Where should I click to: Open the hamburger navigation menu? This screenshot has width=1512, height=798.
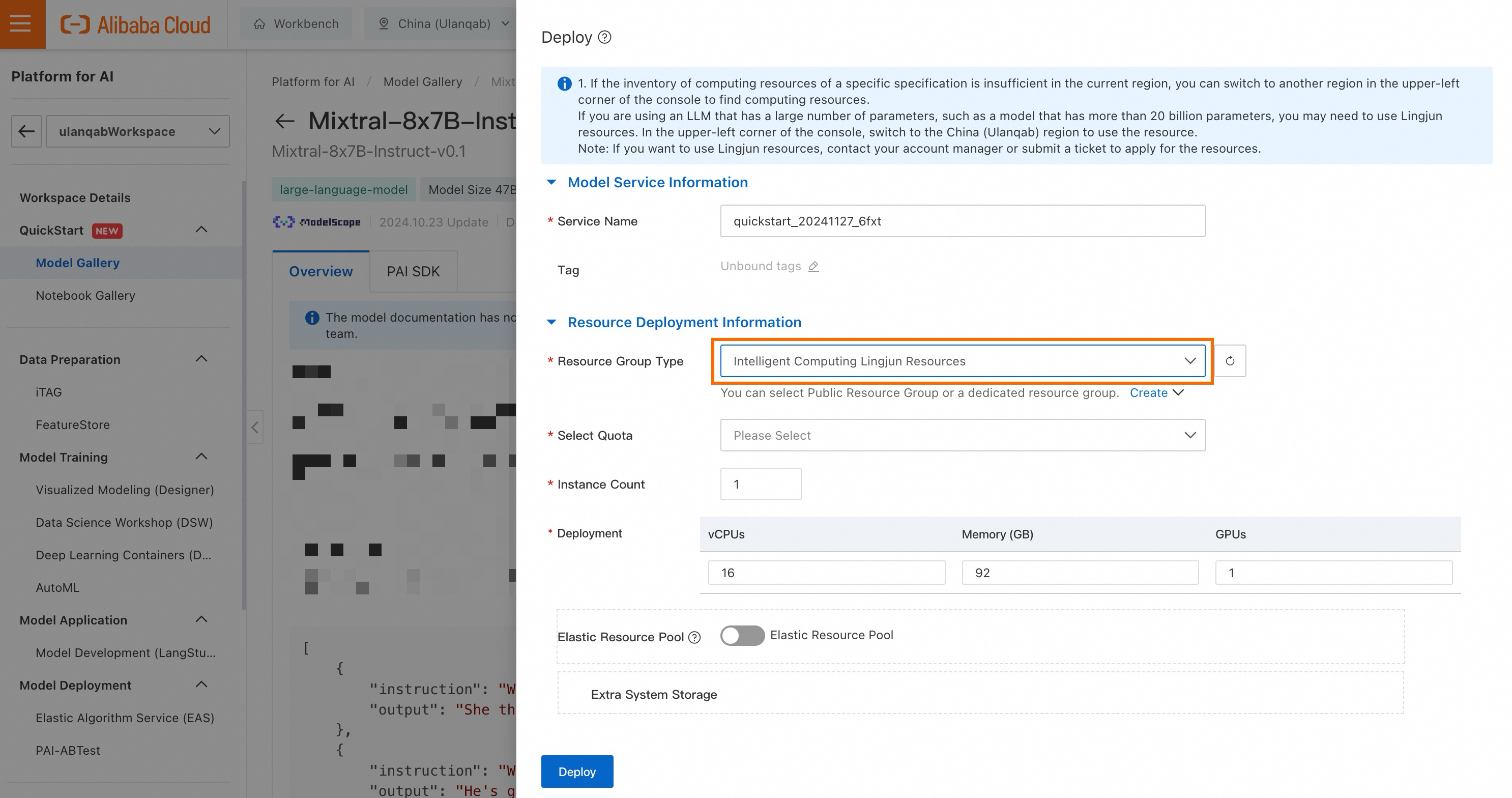21,24
